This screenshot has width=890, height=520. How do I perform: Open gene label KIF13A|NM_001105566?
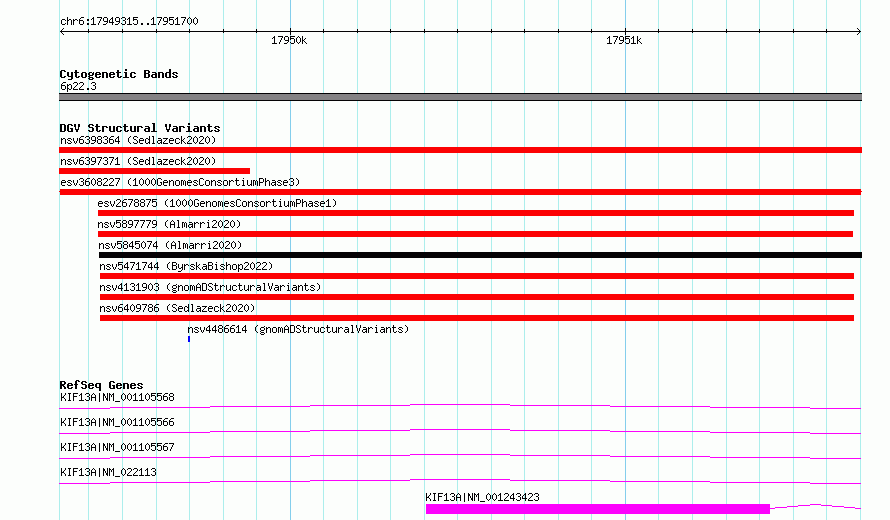point(117,422)
